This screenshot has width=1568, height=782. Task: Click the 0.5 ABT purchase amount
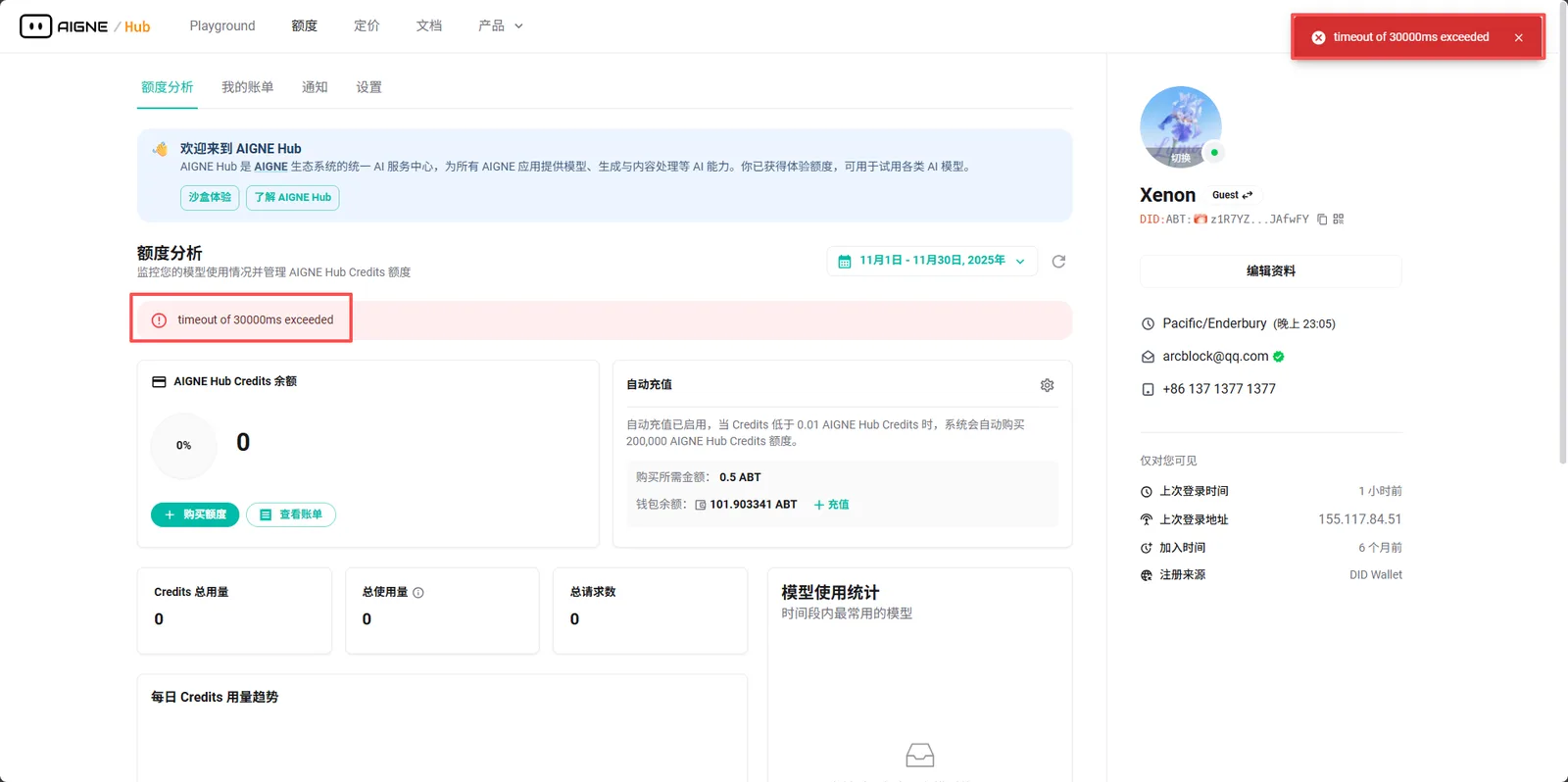[740, 477]
